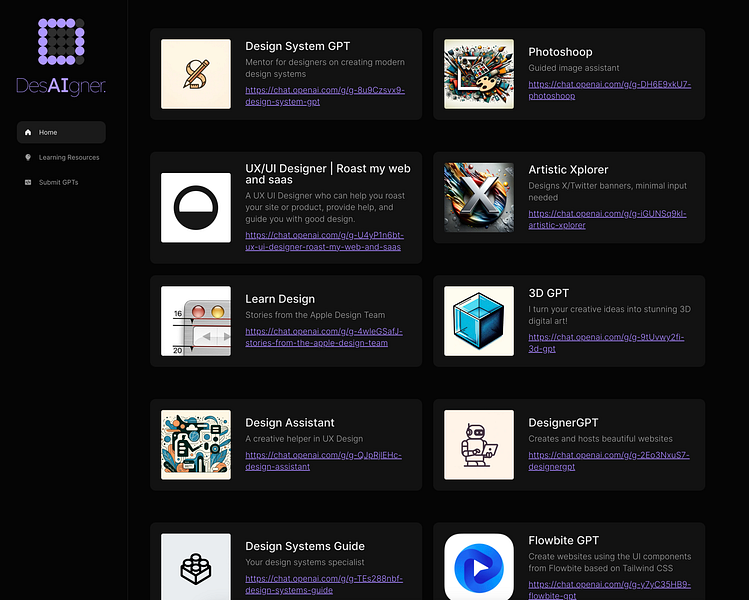
Task: Open the 3d-gpt chat link
Action: pos(606,343)
